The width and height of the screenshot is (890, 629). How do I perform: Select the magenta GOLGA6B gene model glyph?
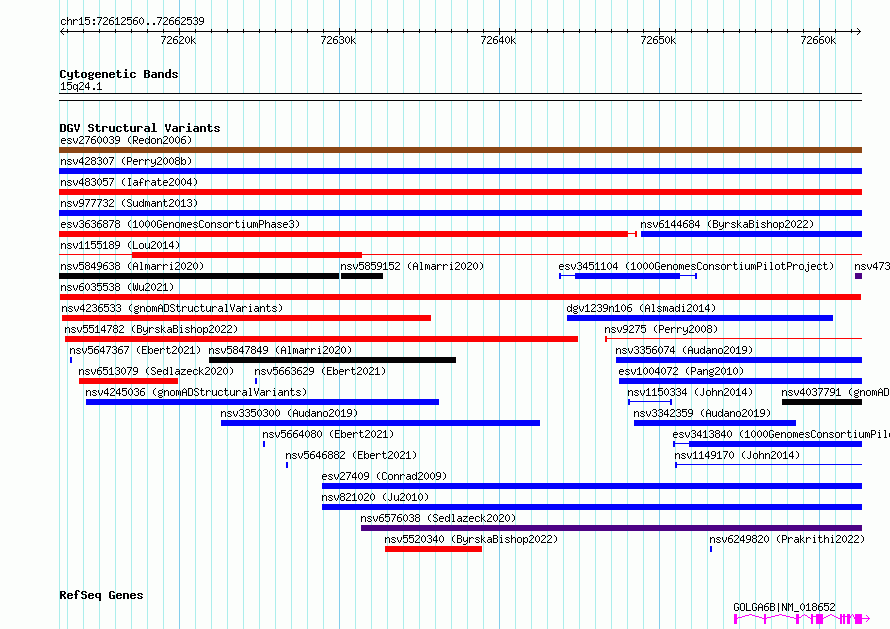pos(801,619)
